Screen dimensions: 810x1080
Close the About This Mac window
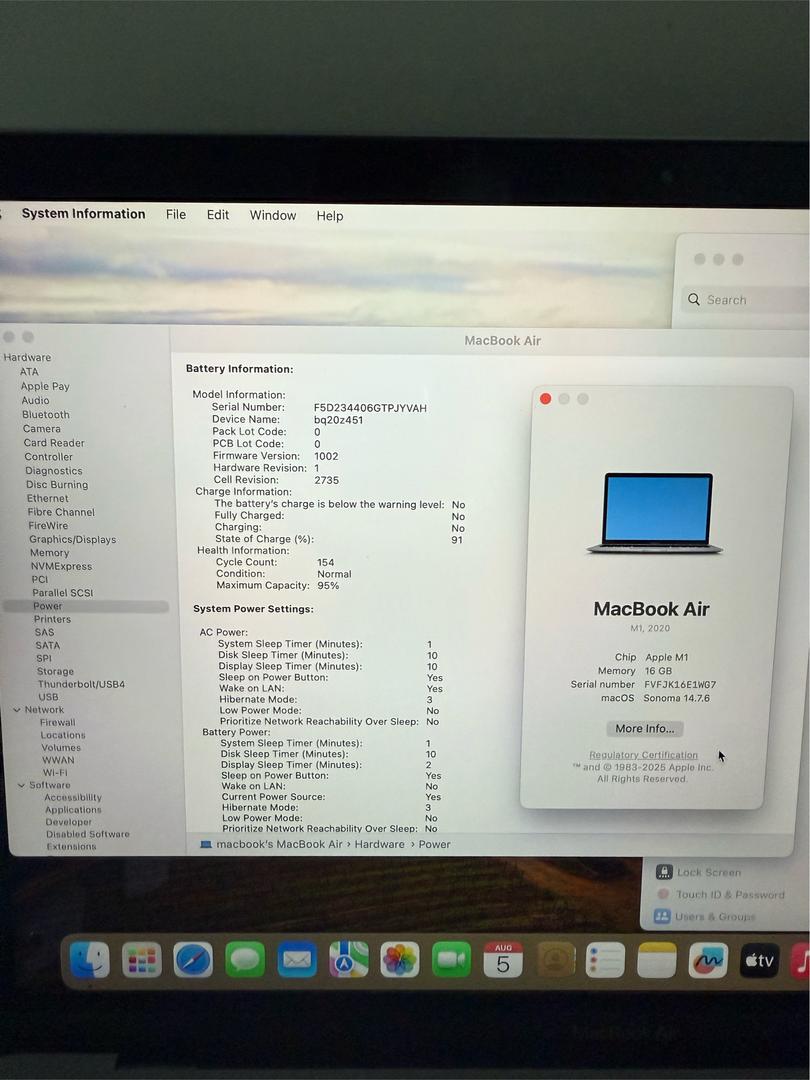546,399
